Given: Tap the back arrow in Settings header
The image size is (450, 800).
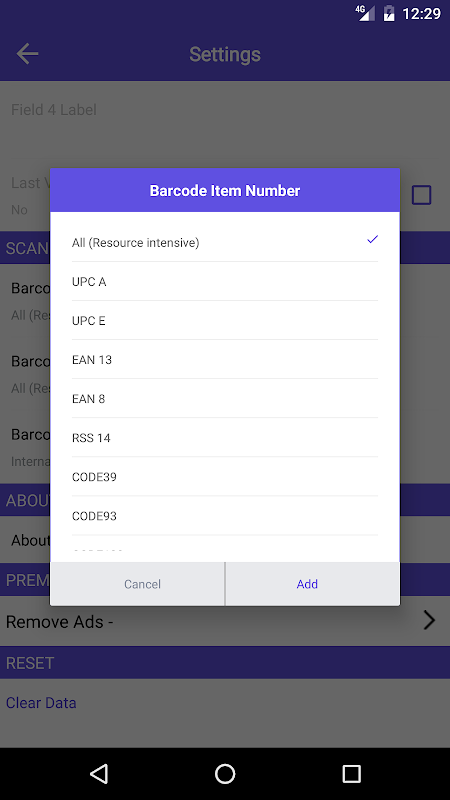Looking at the screenshot, I should pyautogui.click(x=28, y=54).
